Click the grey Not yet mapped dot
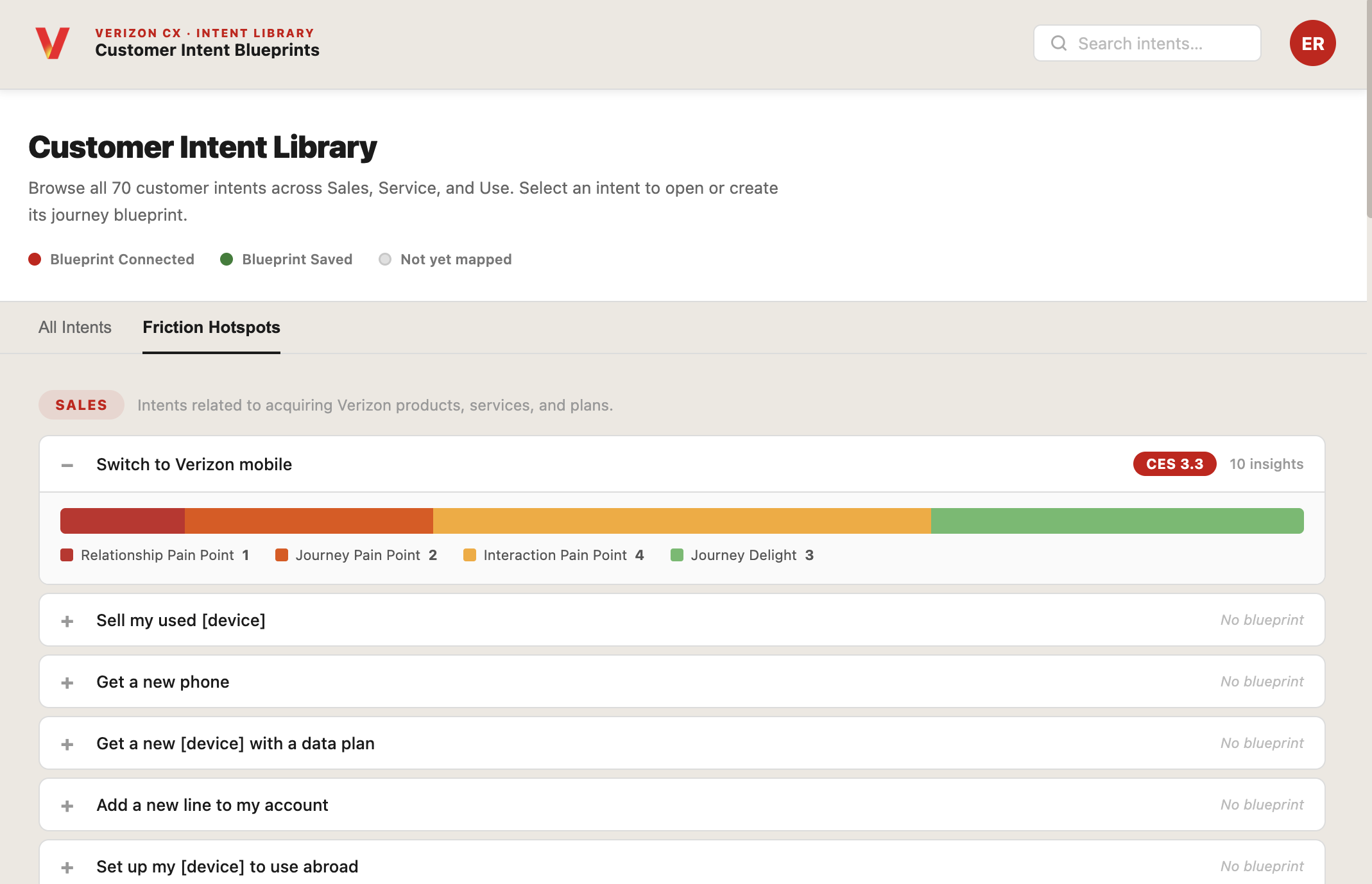The height and width of the screenshot is (884, 1372). (x=385, y=259)
